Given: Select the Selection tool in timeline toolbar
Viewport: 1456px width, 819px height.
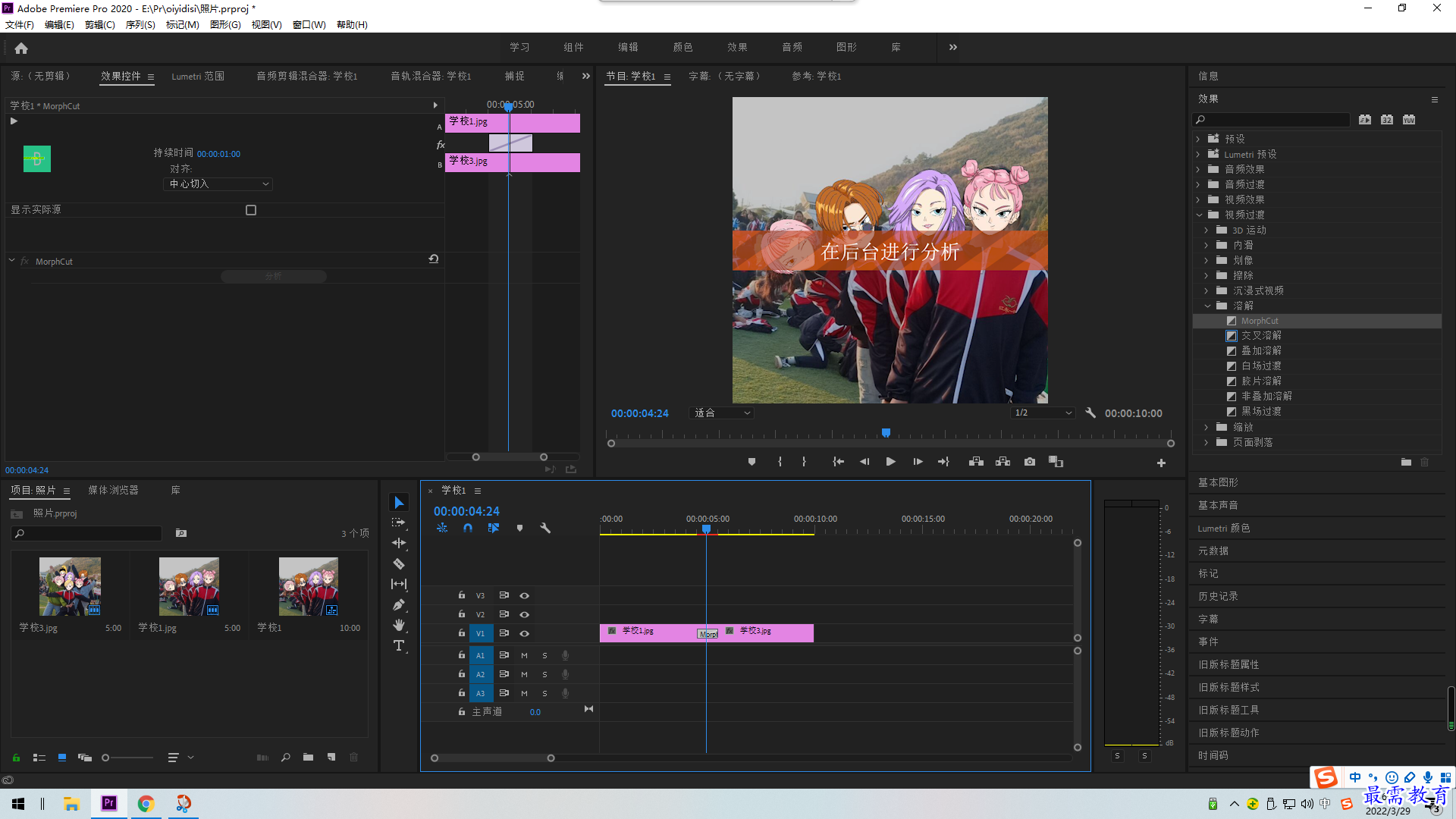Looking at the screenshot, I should tap(399, 503).
